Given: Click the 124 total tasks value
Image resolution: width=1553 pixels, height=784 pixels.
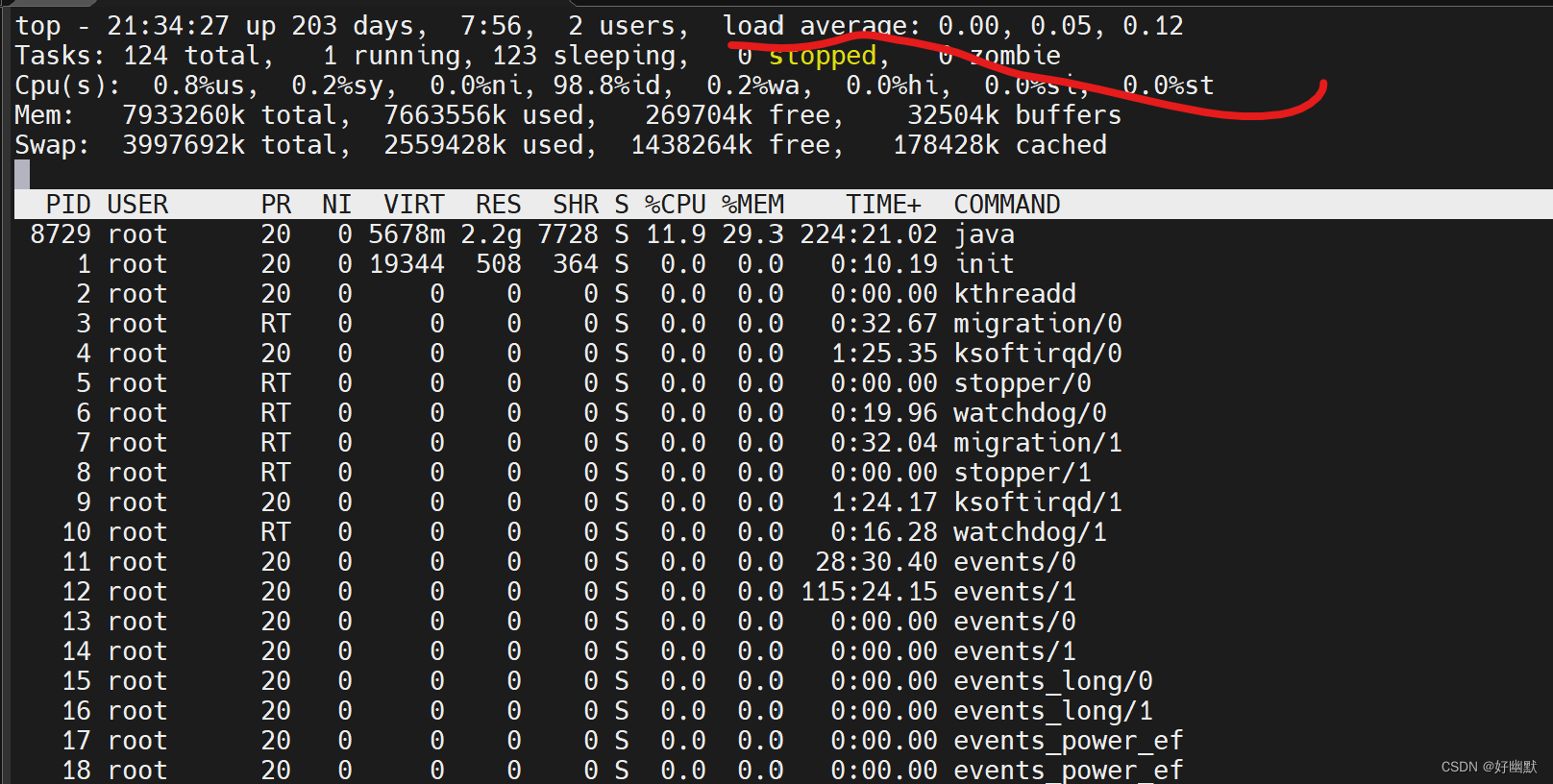Looking at the screenshot, I should click(191, 56).
